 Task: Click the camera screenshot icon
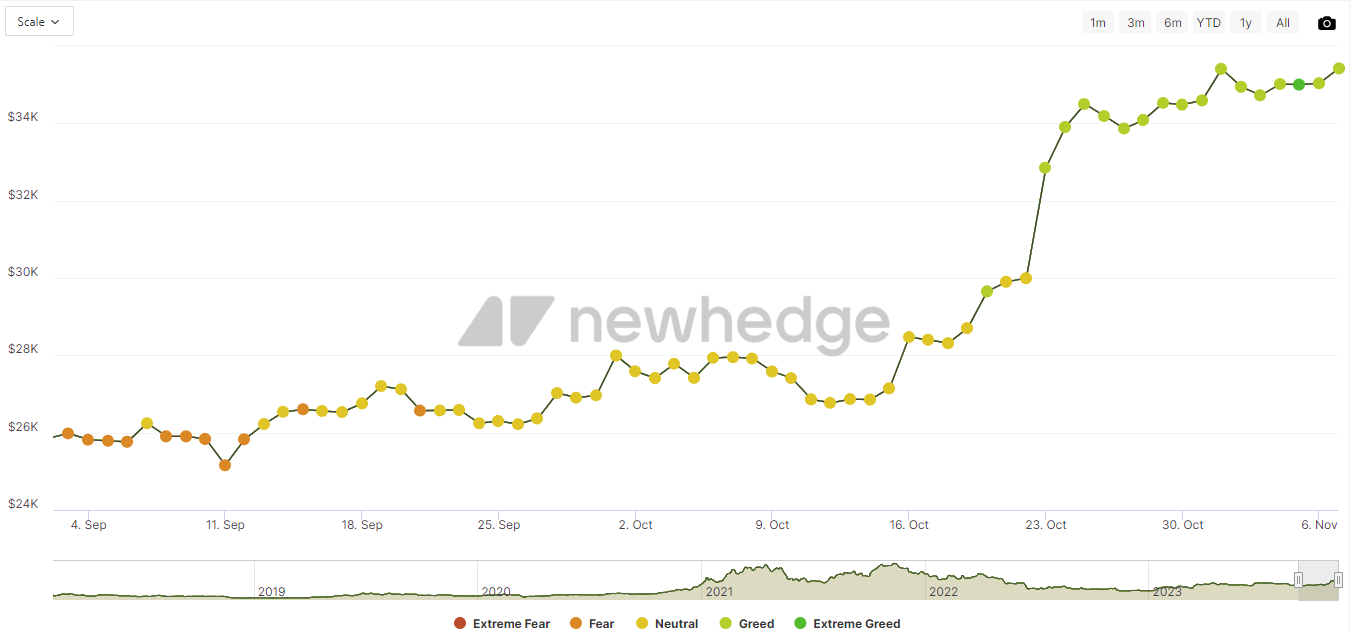[x=1326, y=23]
